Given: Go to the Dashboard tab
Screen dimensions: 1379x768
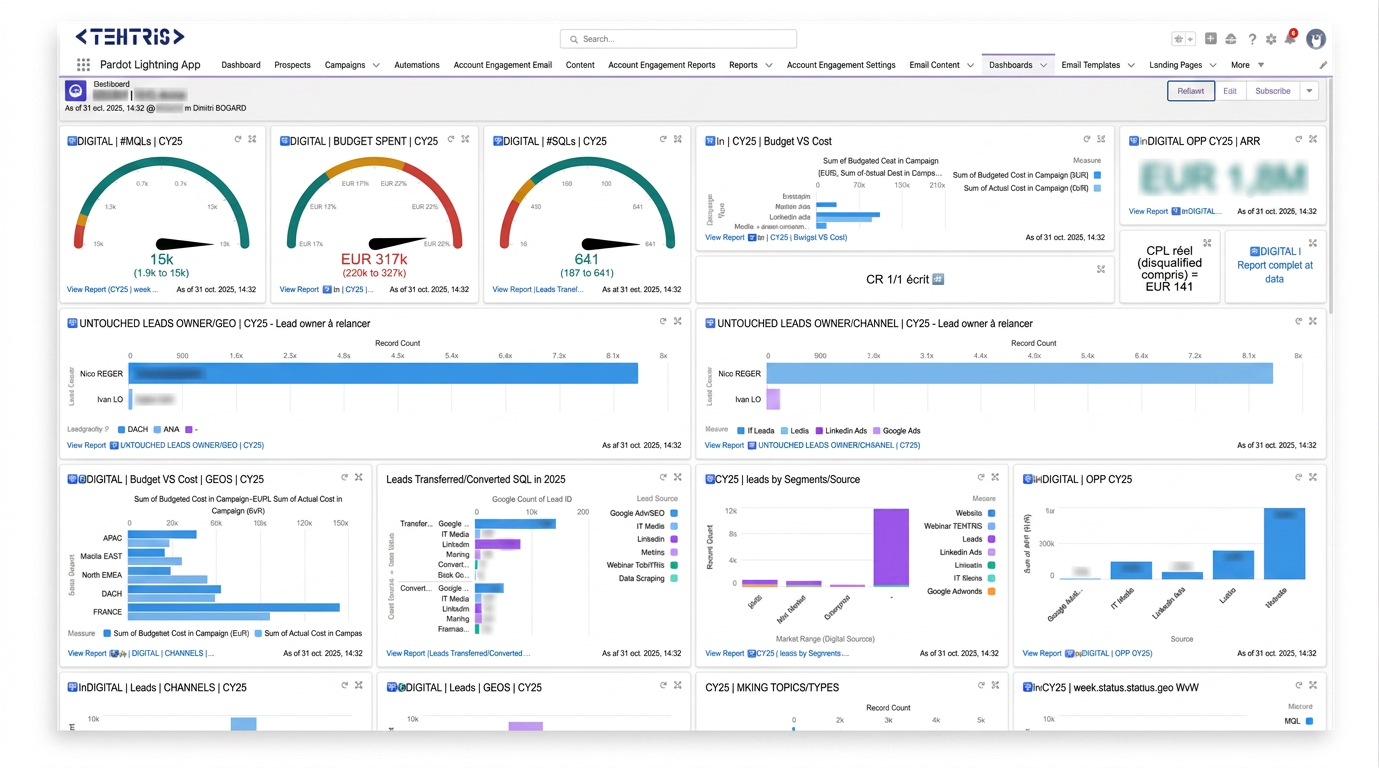Looking at the screenshot, I should point(241,65).
